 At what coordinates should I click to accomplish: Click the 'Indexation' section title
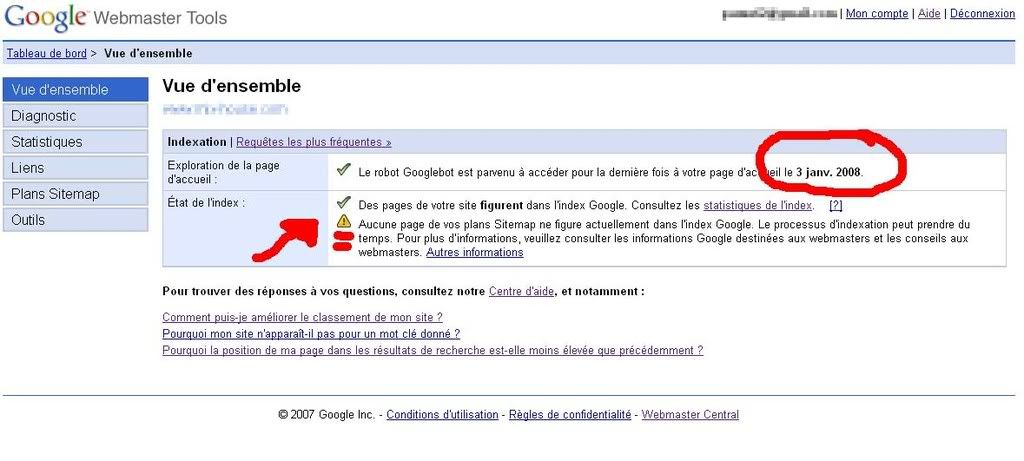197,142
